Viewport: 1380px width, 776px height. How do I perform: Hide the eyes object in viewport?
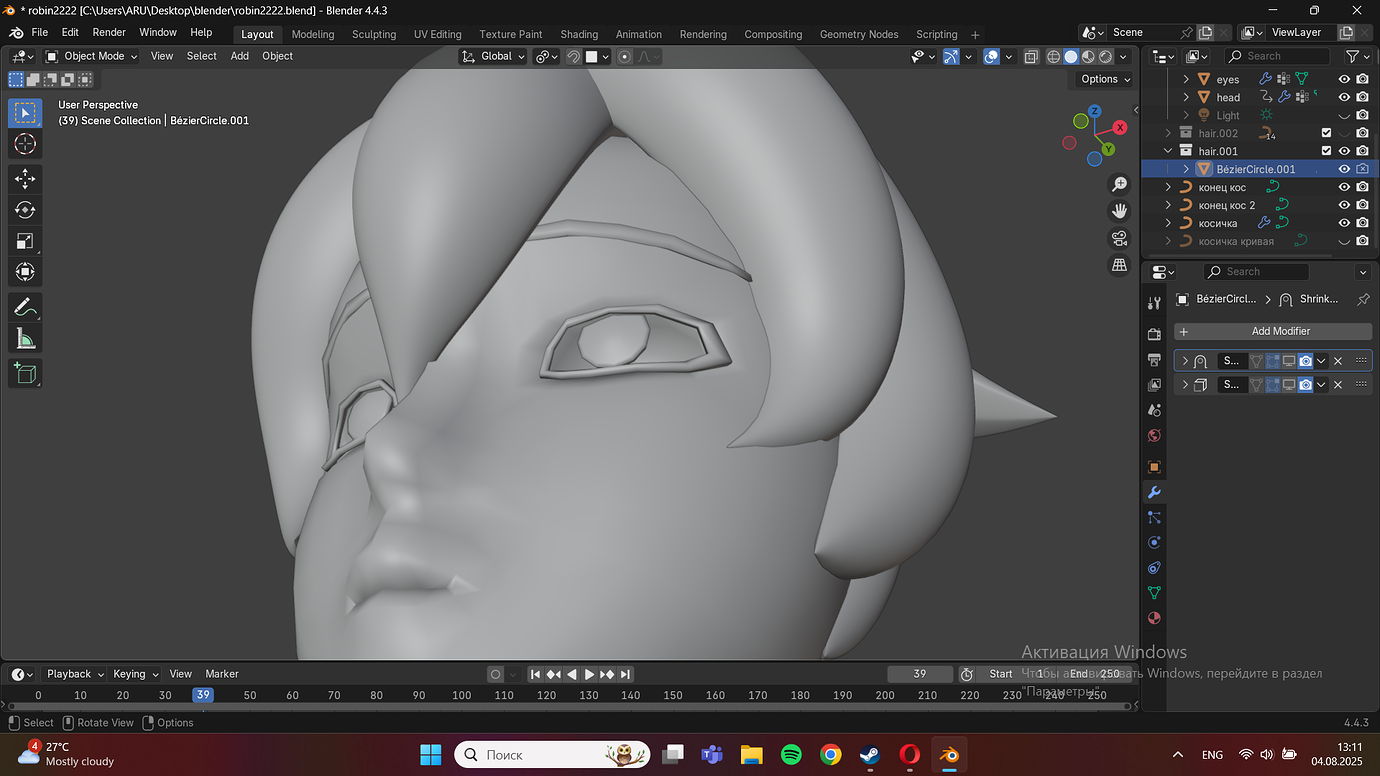[x=1344, y=79]
